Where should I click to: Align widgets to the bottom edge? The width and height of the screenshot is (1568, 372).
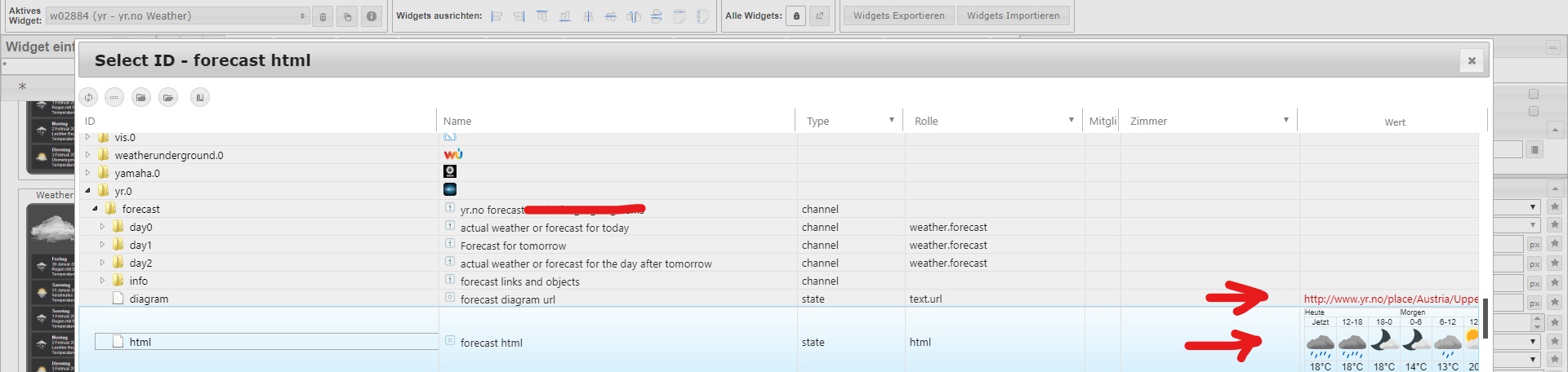click(565, 16)
